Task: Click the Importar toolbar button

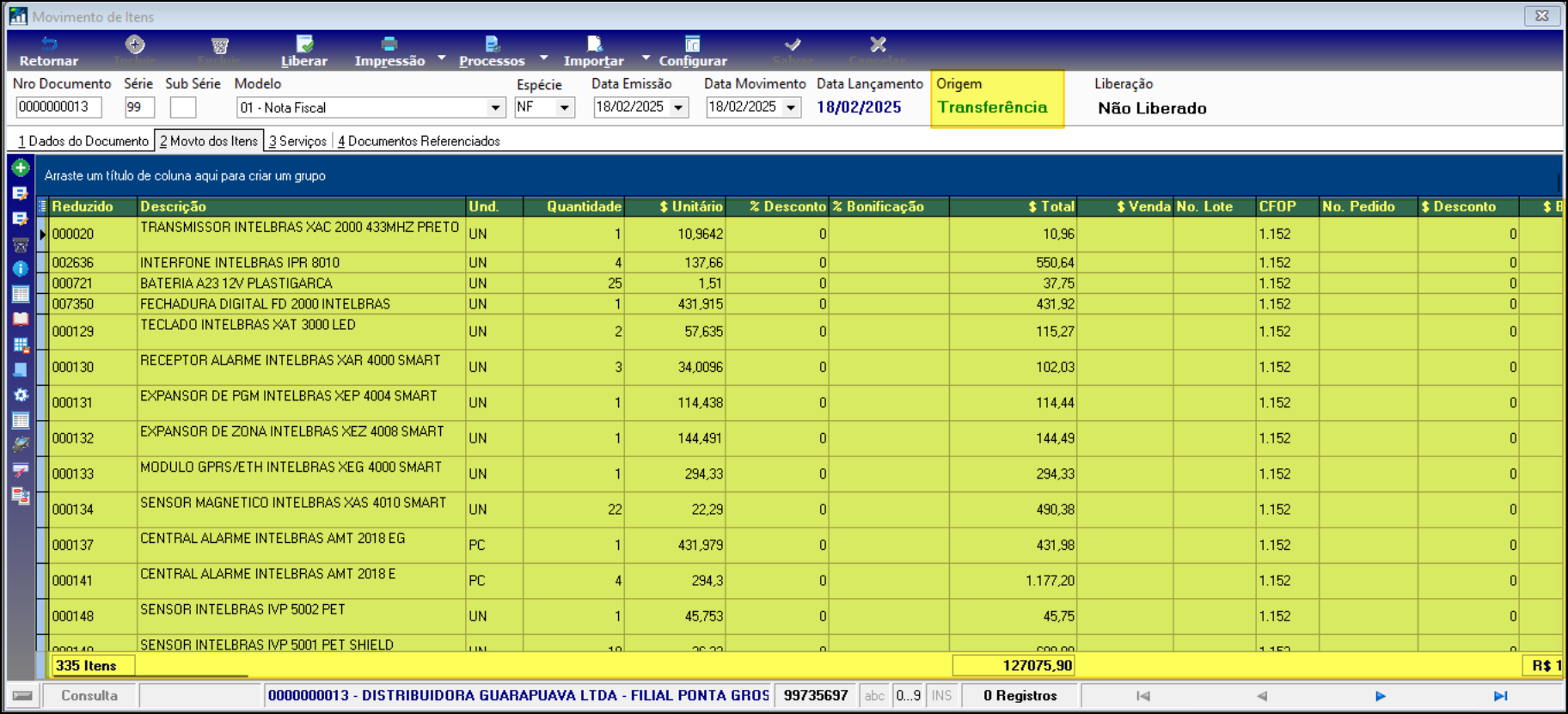Action: tap(594, 52)
